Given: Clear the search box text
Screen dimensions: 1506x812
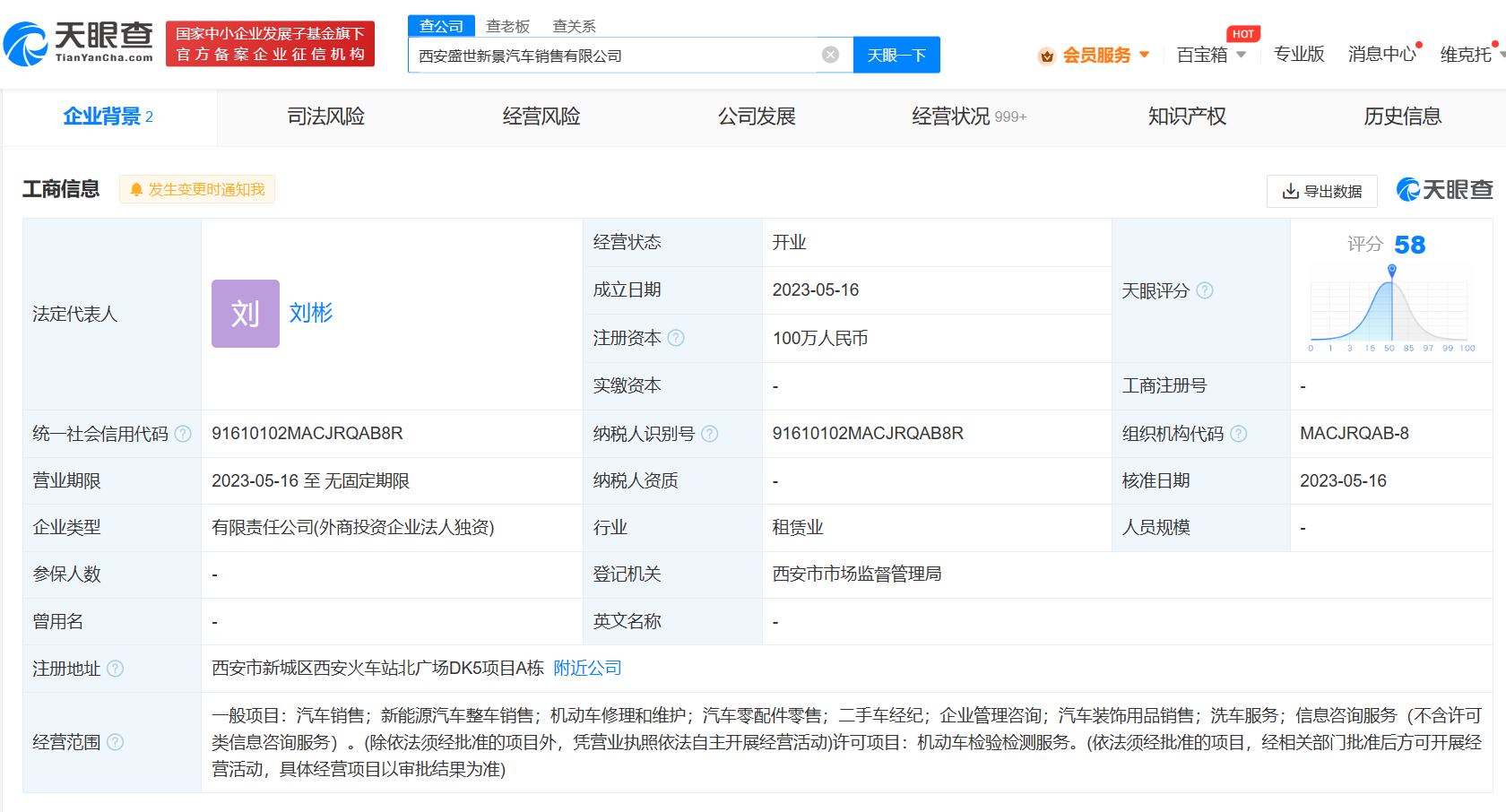Looking at the screenshot, I should click(x=831, y=55).
